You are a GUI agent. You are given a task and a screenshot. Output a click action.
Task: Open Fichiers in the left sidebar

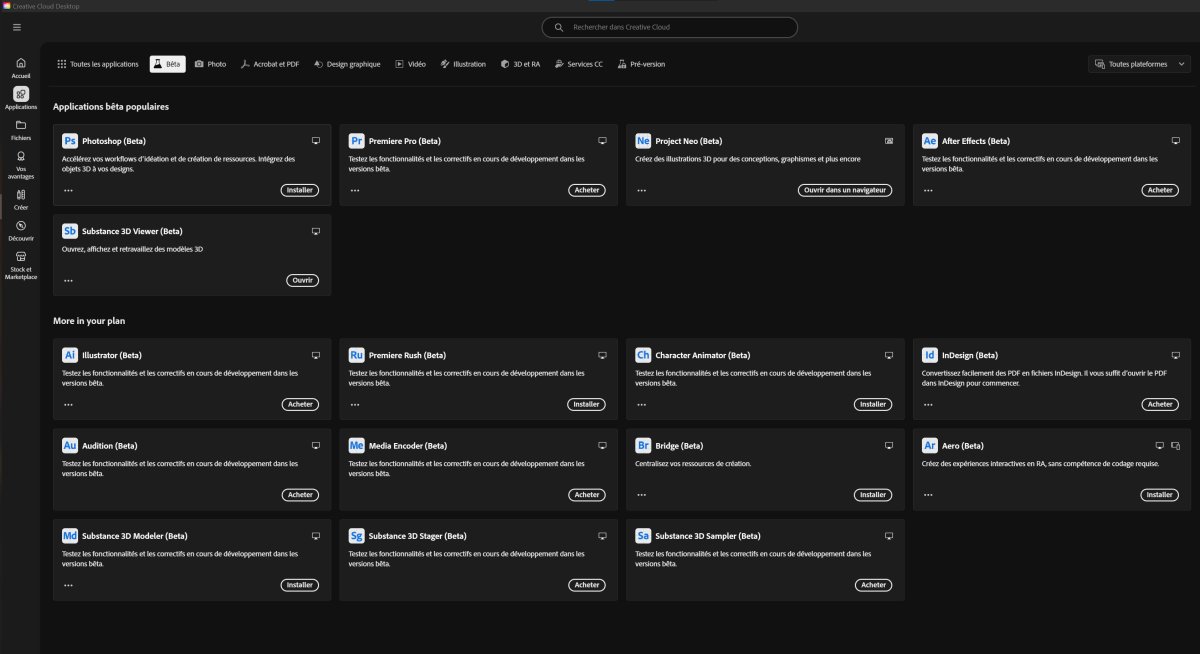coord(21,129)
